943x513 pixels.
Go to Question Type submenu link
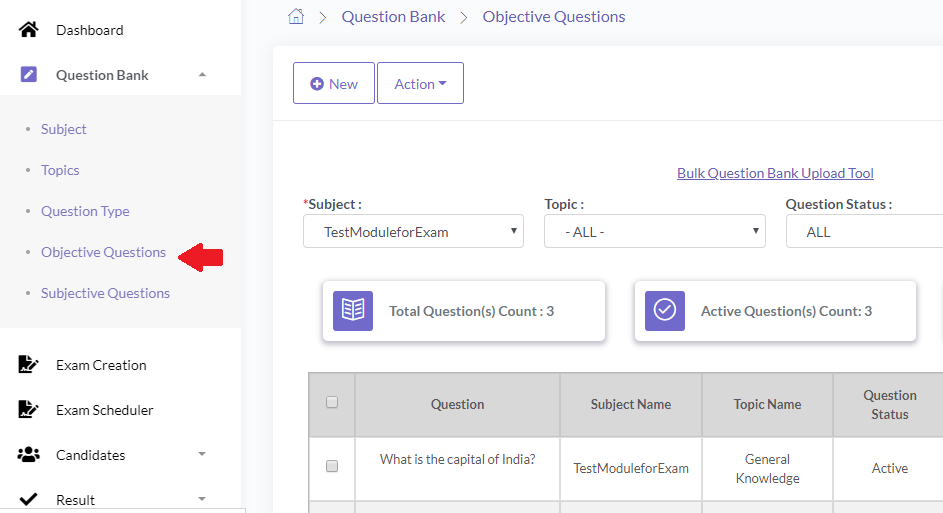click(x=85, y=211)
